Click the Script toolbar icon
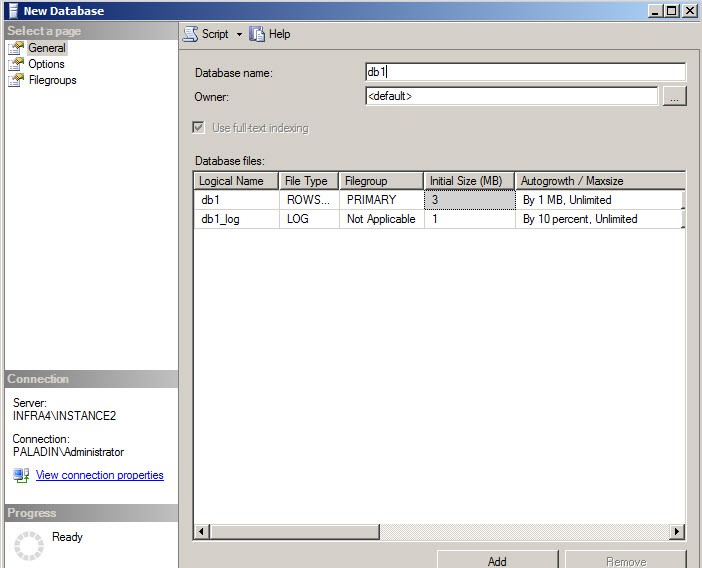The height and width of the screenshot is (568, 702). [191, 34]
